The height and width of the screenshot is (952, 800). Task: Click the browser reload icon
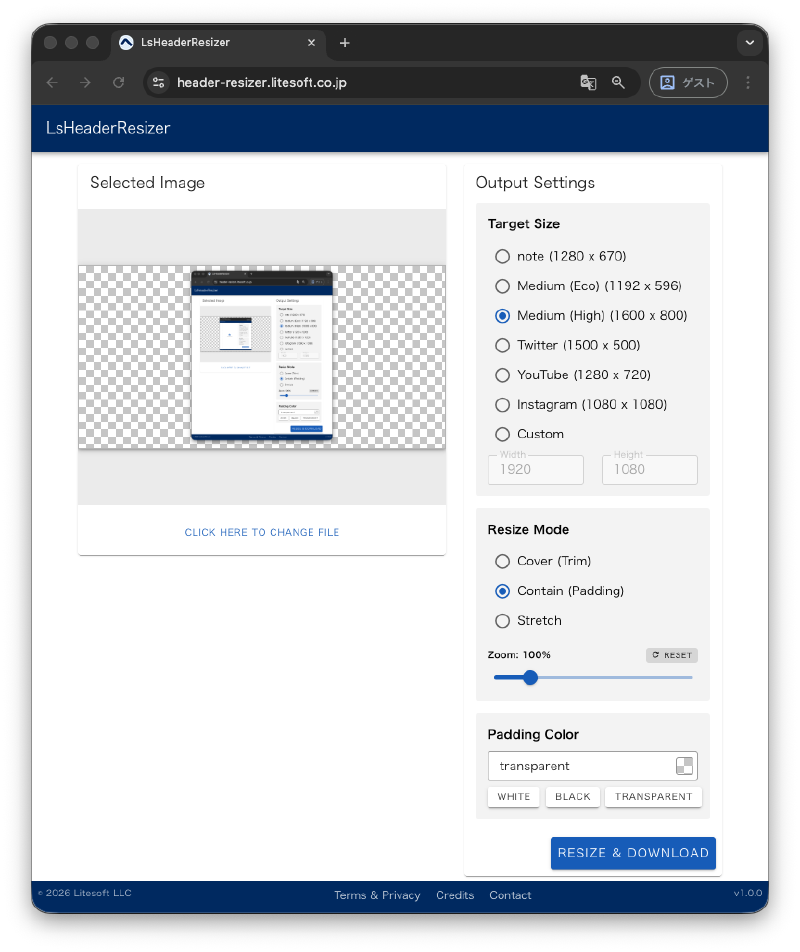(118, 83)
